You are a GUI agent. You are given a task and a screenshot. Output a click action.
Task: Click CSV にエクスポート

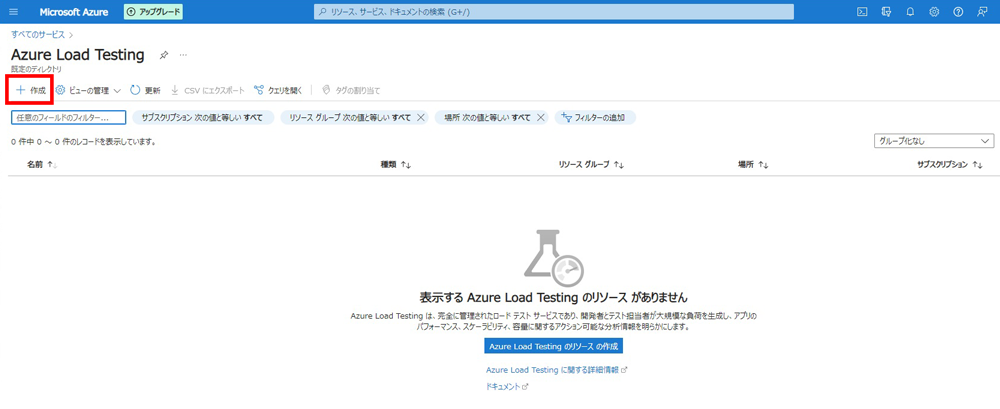click(208, 91)
